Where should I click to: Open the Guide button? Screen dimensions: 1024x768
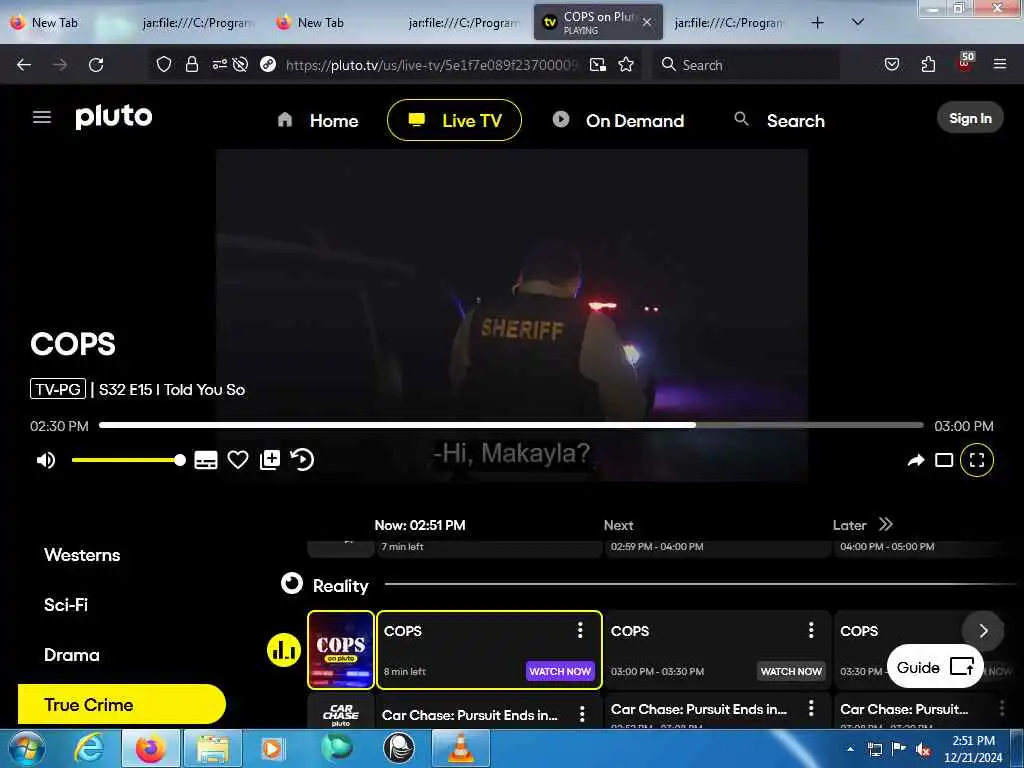(935, 667)
